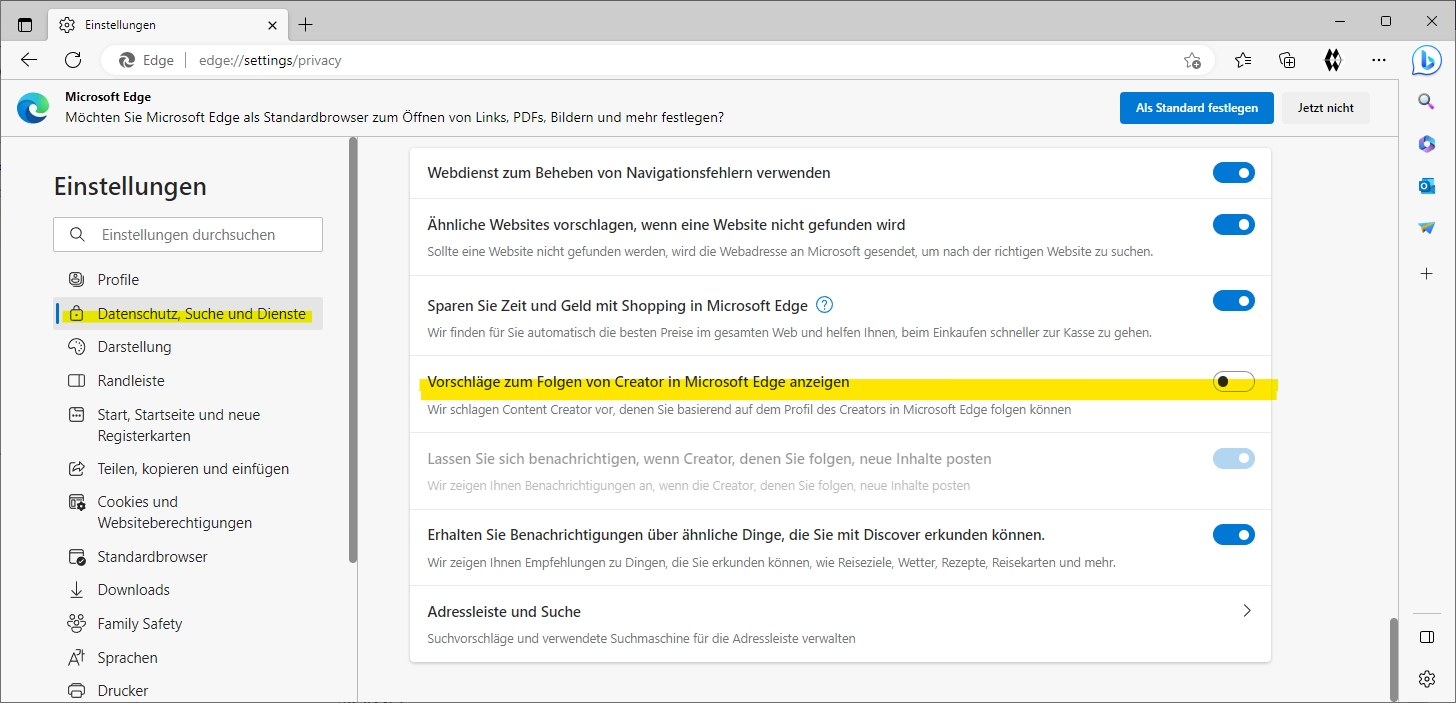Viewport: 1456px width, 703px height.
Task: Toggle Webdienst zum Beheben von Navigationsfehlern switch
Action: (1233, 173)
